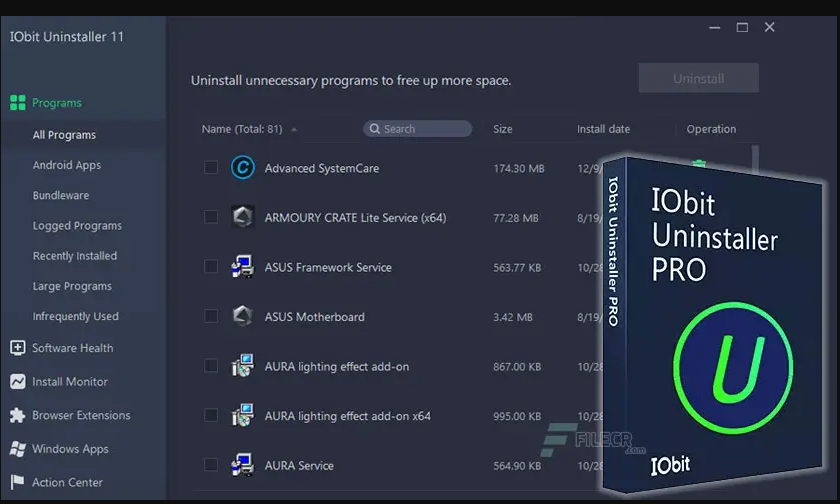Click the 174.30 MB size value
Viewport: 840px width, 504px height.
point(519,169)
